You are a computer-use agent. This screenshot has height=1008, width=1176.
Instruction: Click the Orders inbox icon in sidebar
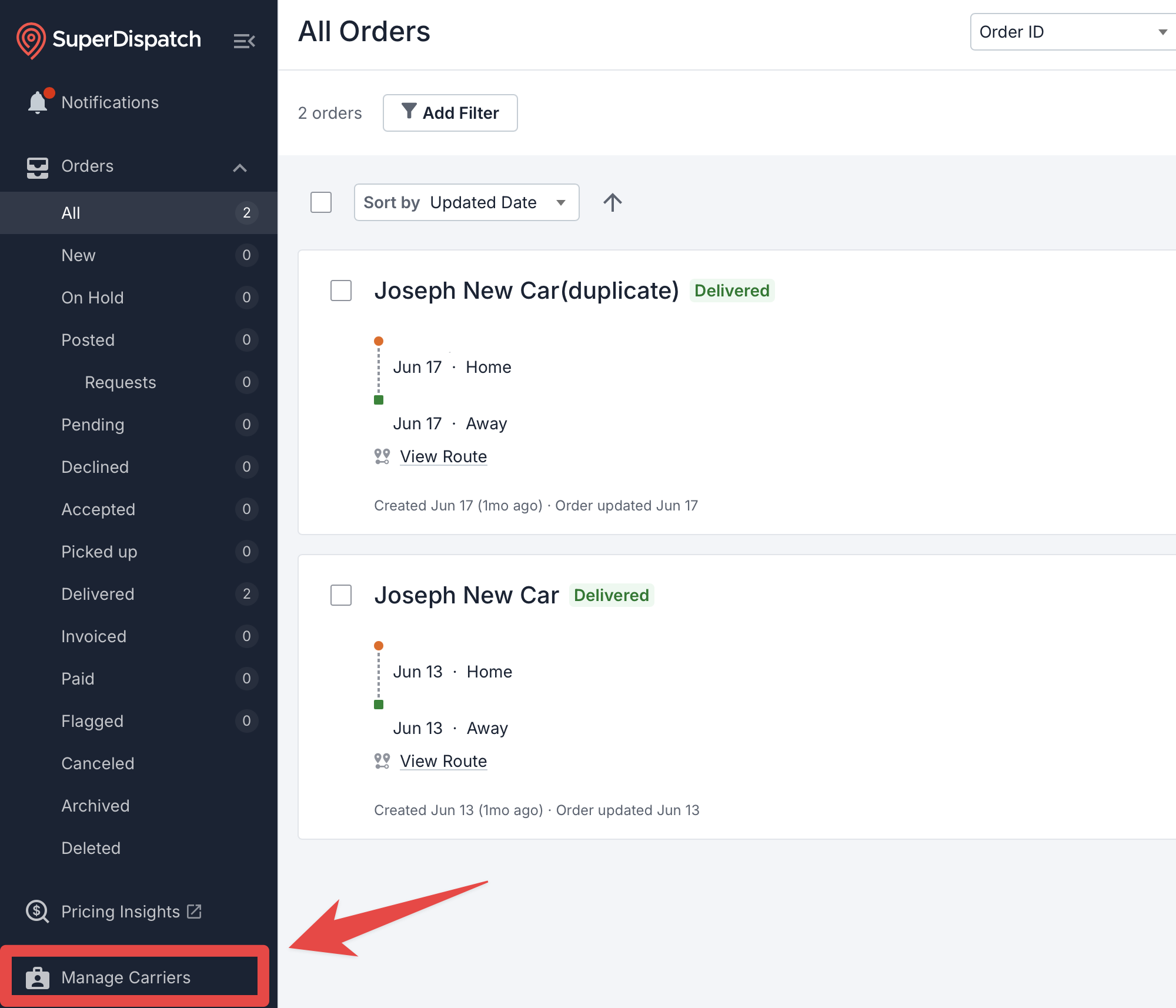click(x=36, y=166)
